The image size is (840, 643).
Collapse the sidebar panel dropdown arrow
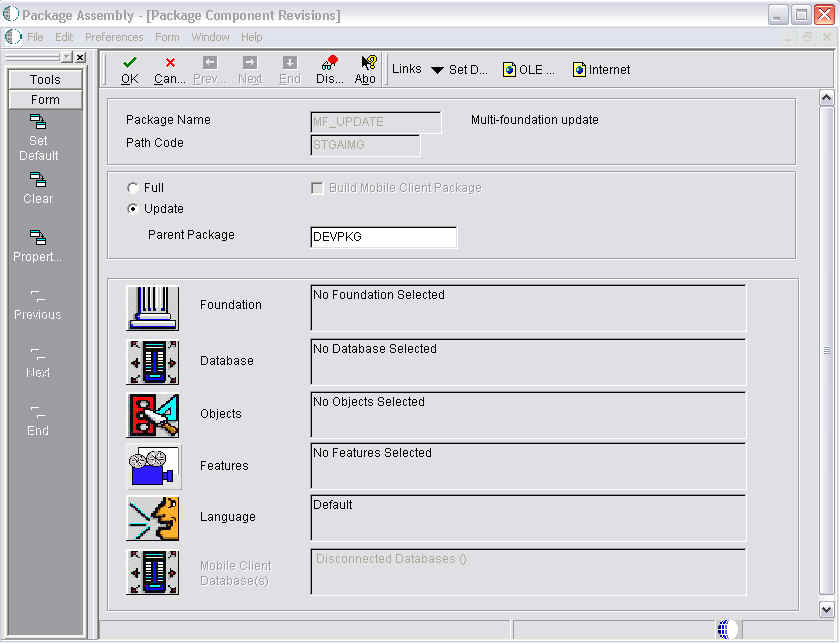(x=66, y=57)
